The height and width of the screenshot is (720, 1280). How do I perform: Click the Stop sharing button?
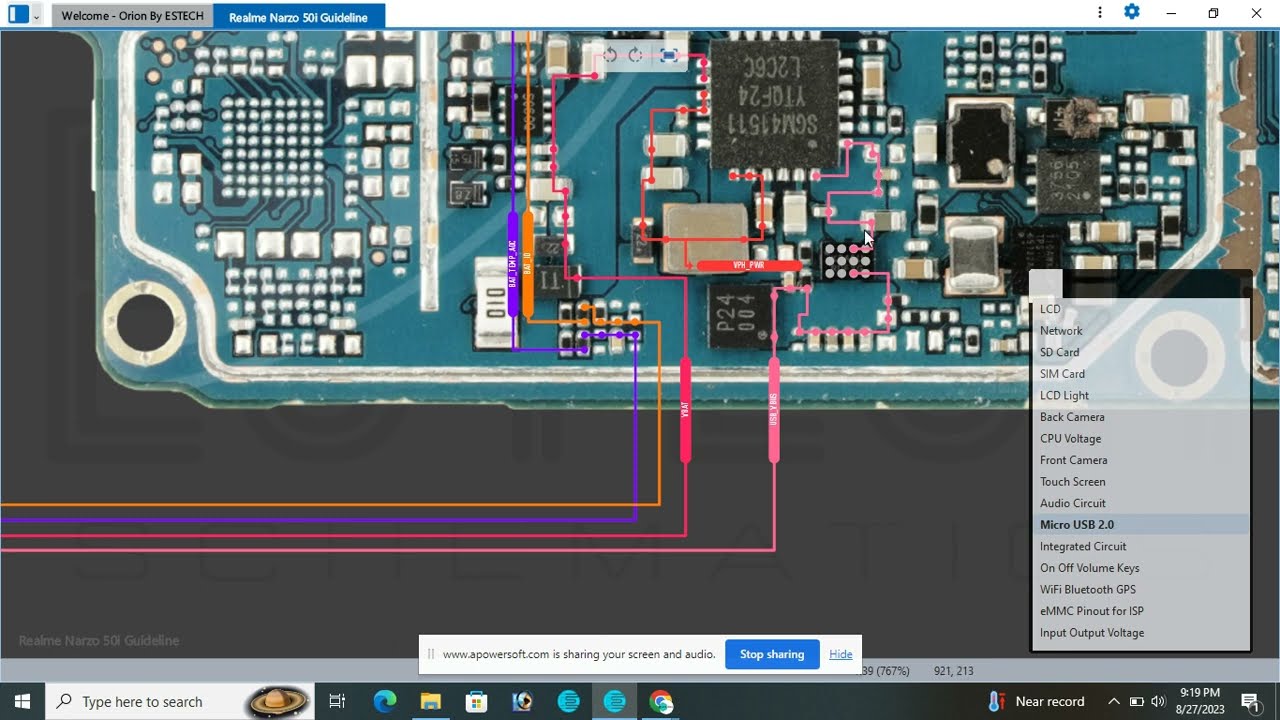click(x=772, y=654)
